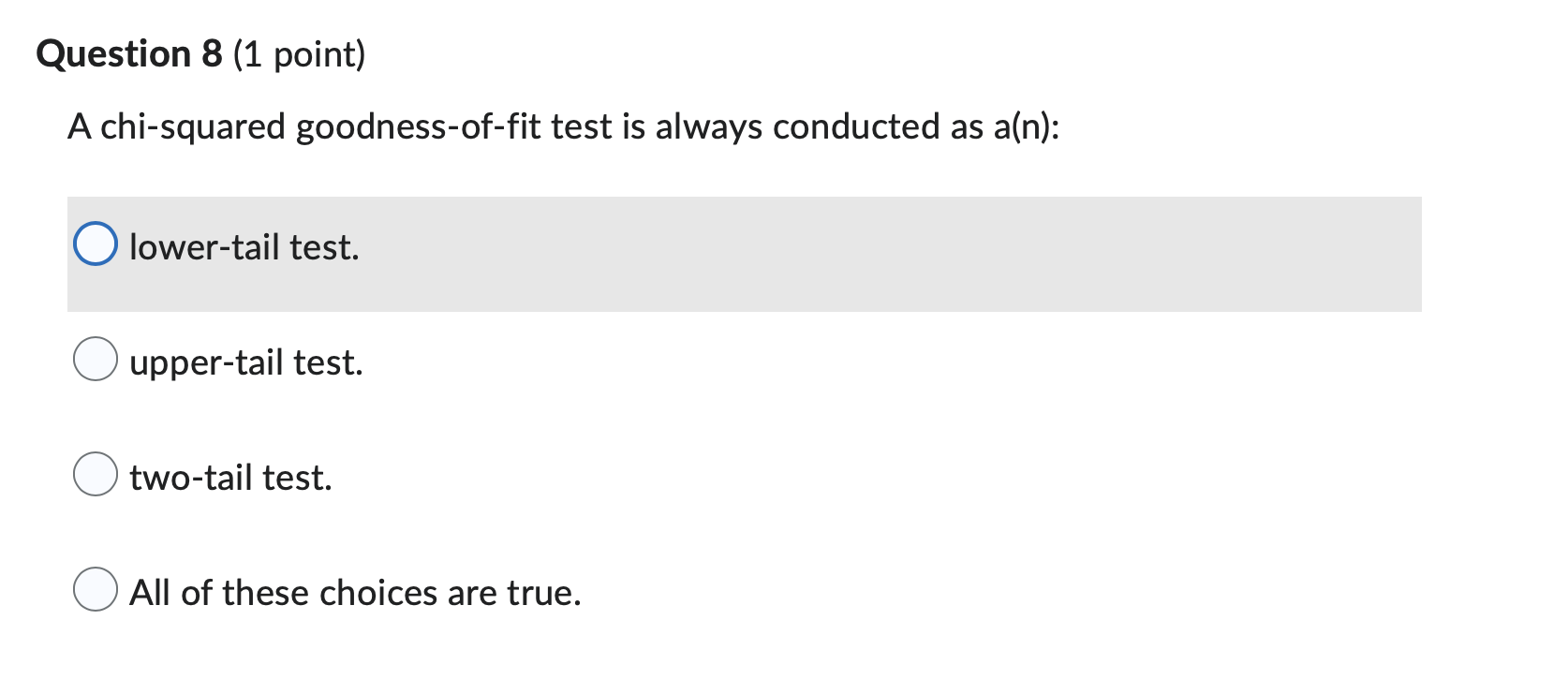Choose "All of these choices are true."
The height and width of the screenshot is (694, 1568).
tap(96, 589)
